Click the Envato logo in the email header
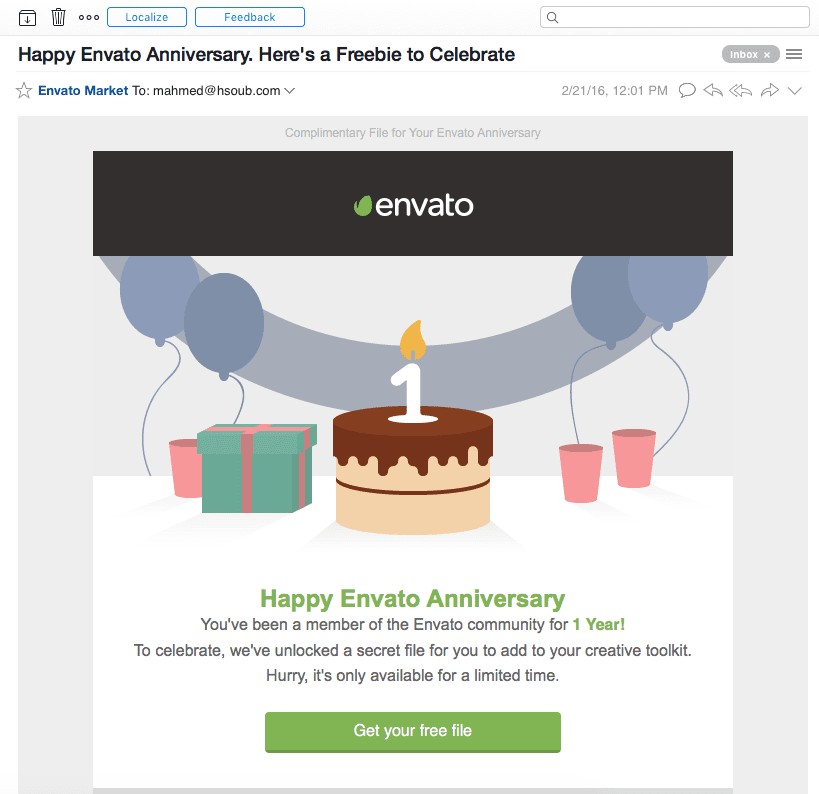The height and width of the screenshot is (794, 819). click(413, 205)
